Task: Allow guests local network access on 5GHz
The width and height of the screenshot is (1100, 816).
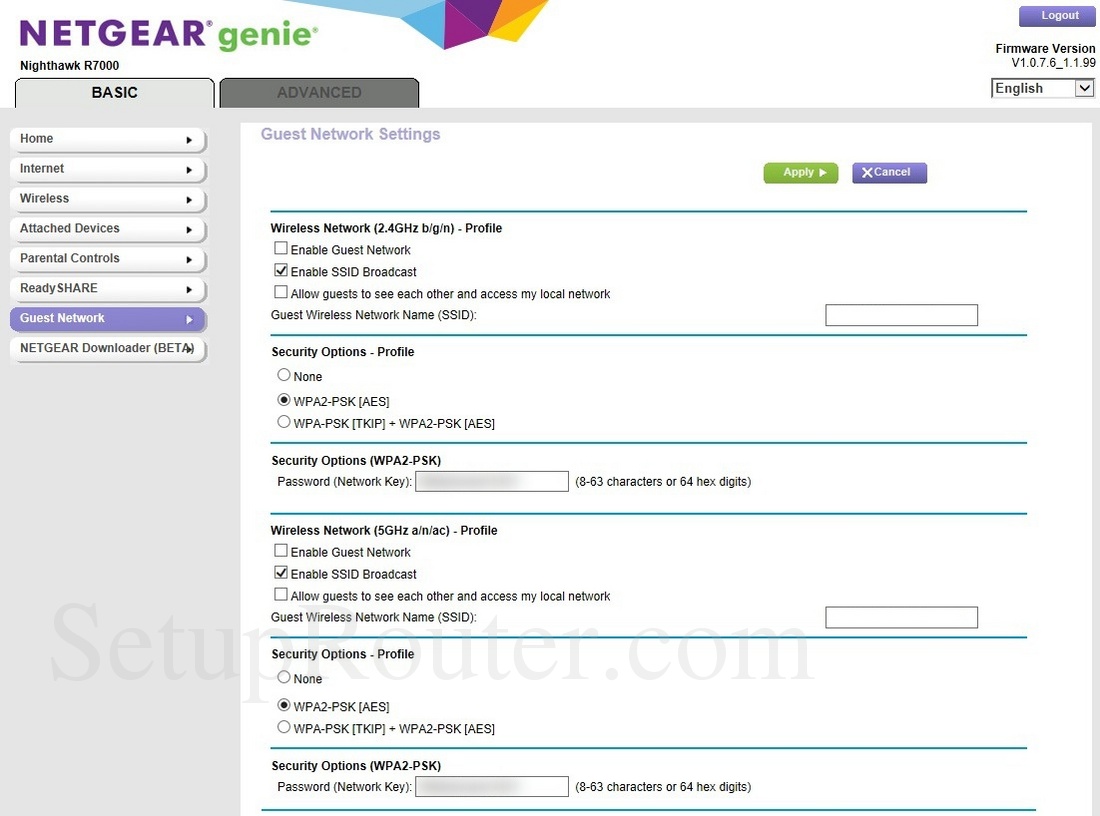Action: (281, 594)
